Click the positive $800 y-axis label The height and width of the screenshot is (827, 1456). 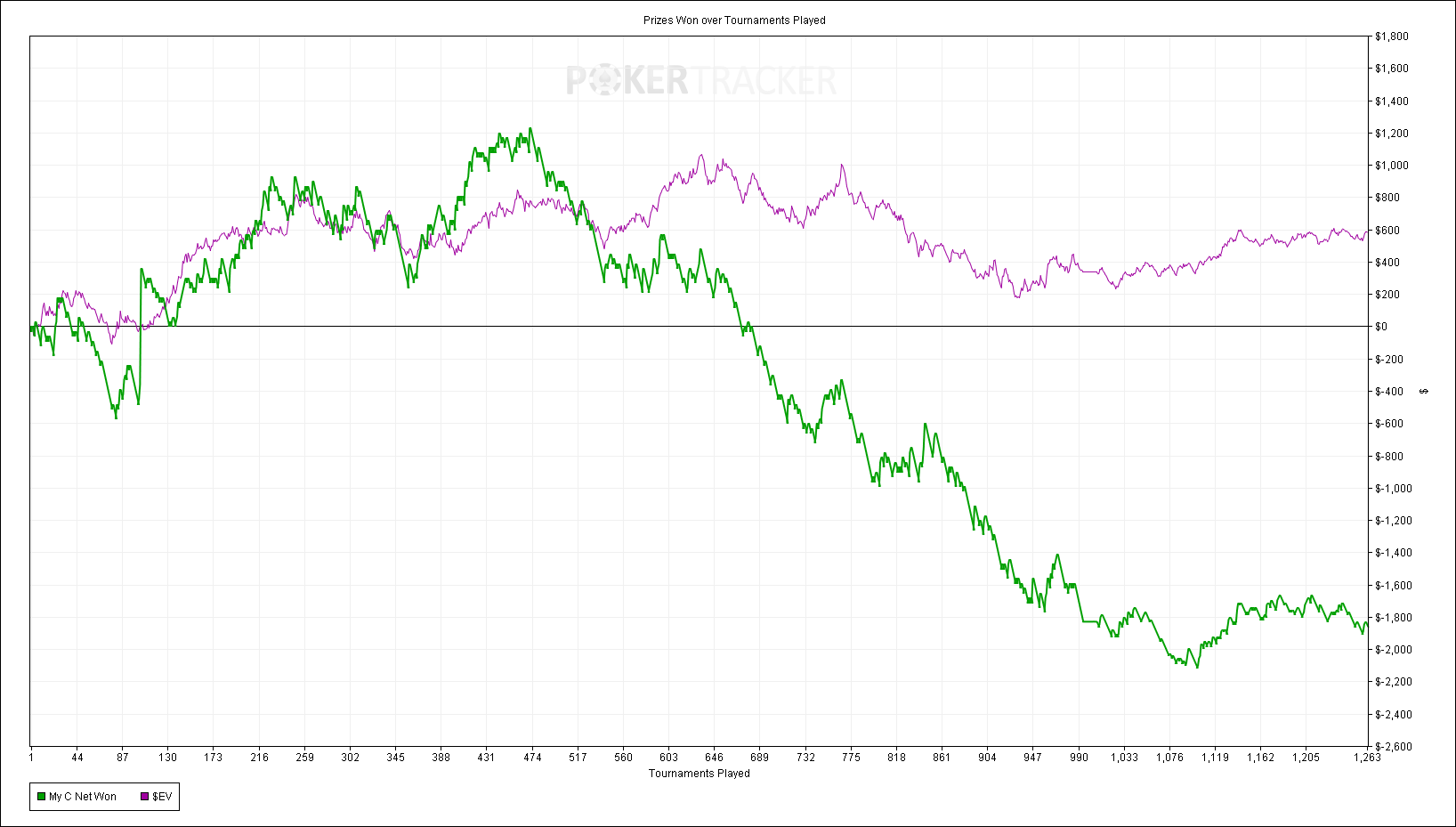pos(1388,198)
